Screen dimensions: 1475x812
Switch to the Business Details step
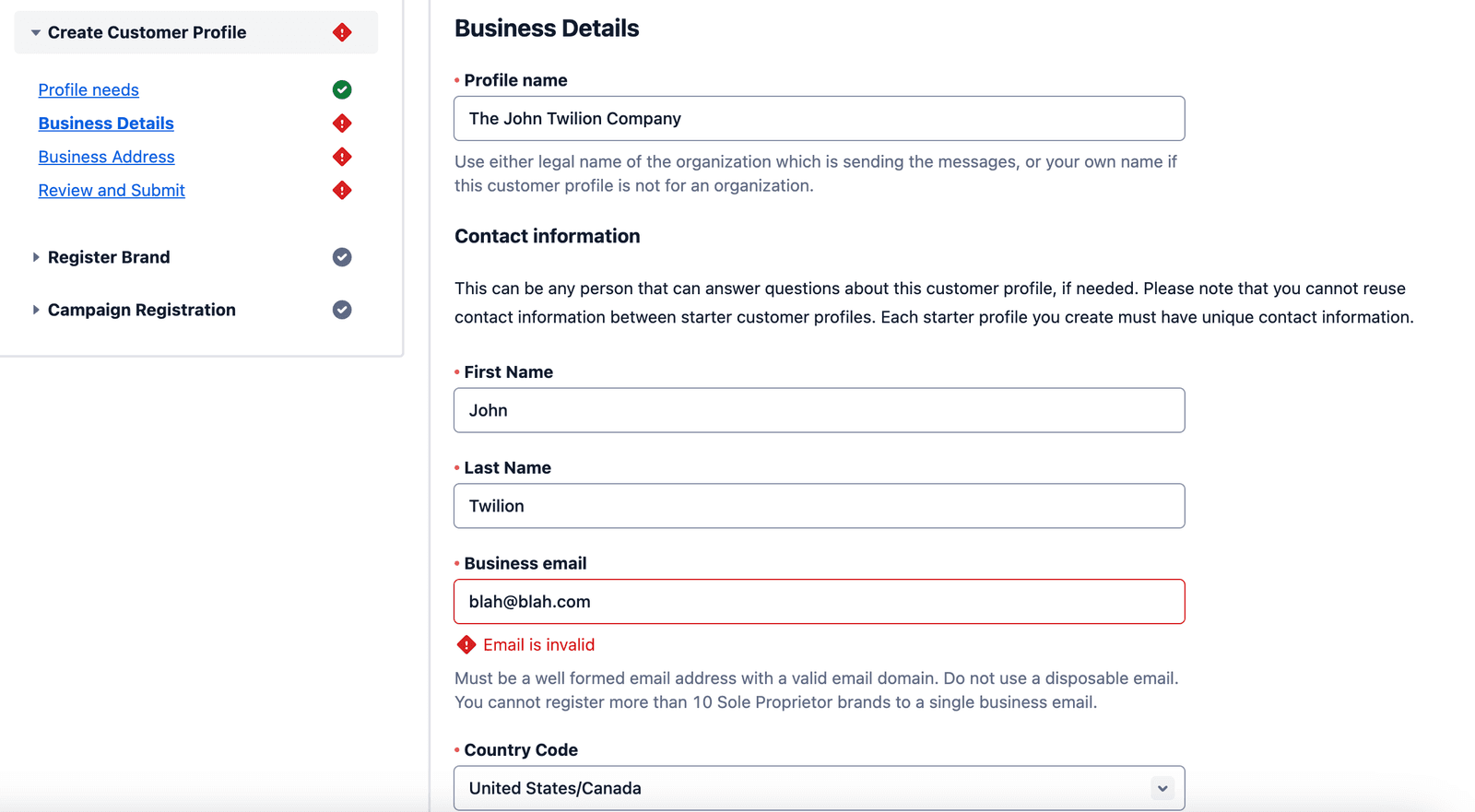coord(106,123)
